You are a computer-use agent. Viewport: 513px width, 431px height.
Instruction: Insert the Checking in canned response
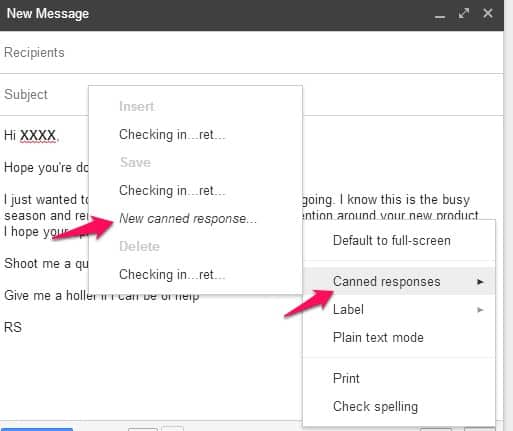(x=172, y=135)
